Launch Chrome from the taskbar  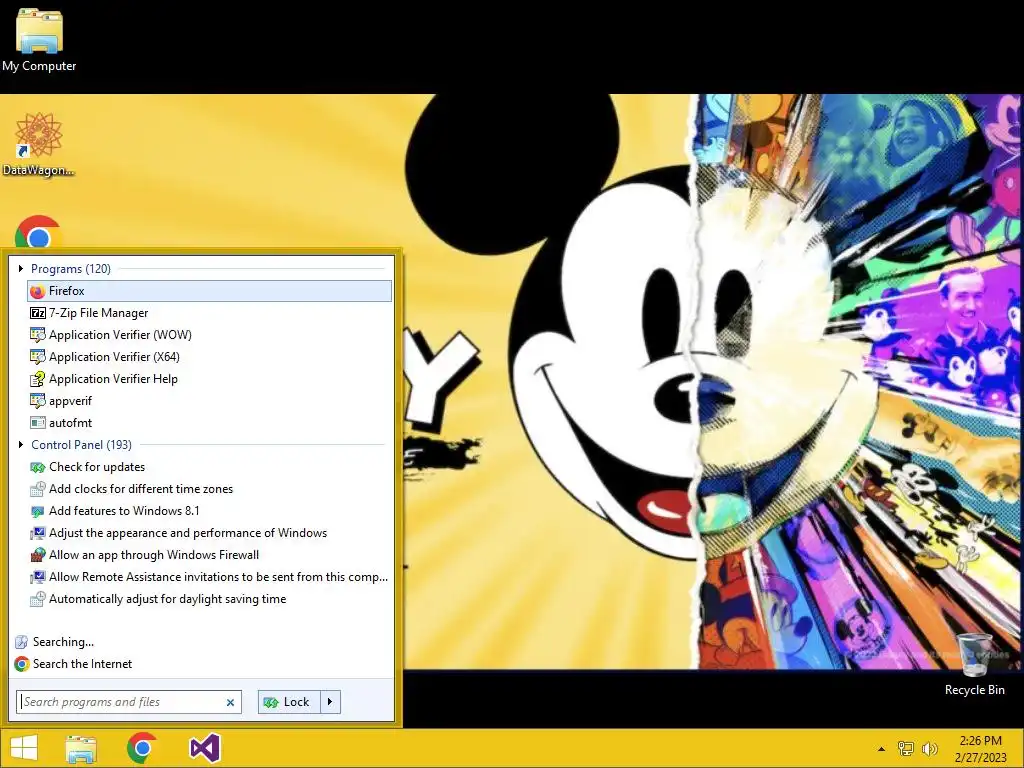tap(142, 748)
